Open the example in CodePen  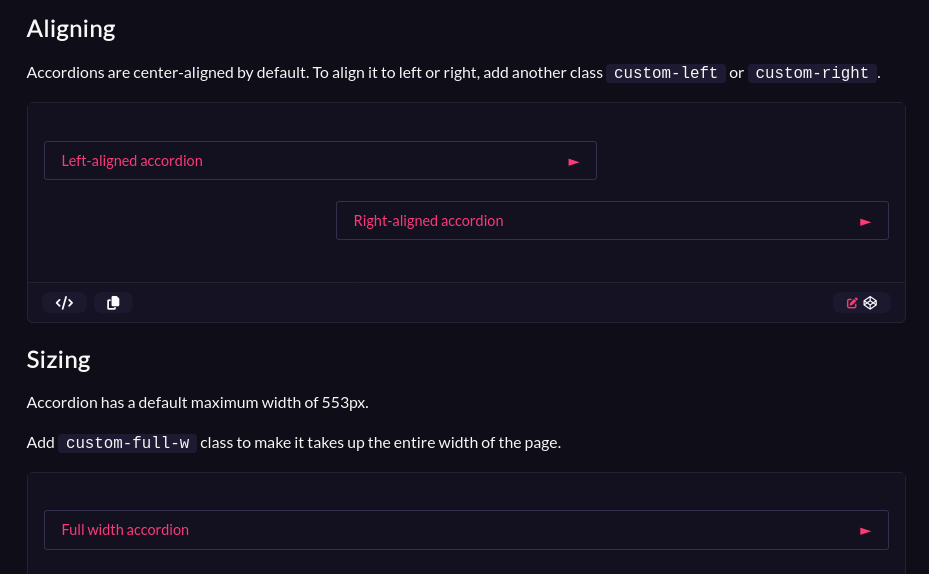click(x=870, y=303)
